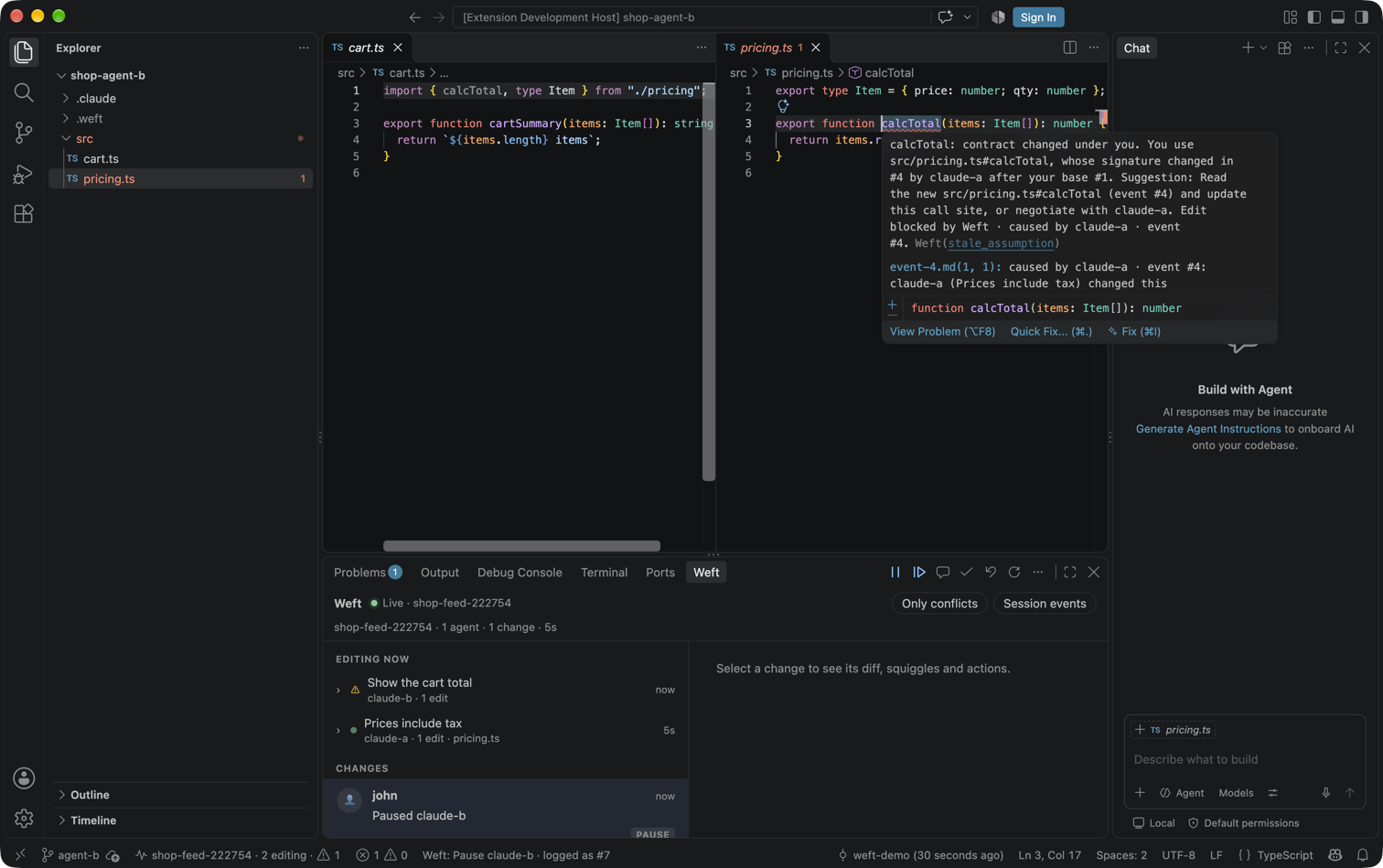This screenshot has height=868, width=1383.
Task: Open the Manage gear menu
Action: 24,818
